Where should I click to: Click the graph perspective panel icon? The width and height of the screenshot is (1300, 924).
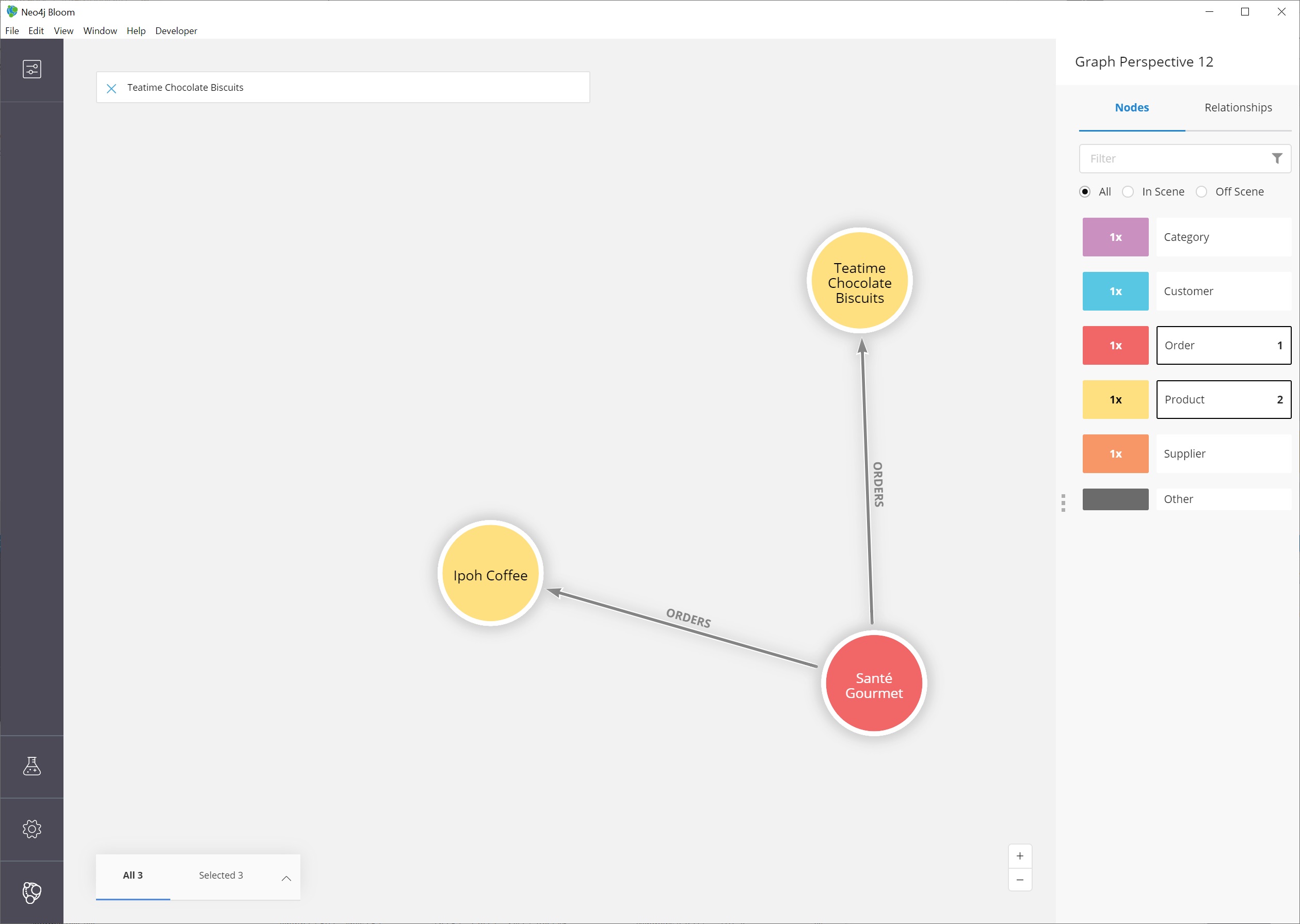(31, 68)
